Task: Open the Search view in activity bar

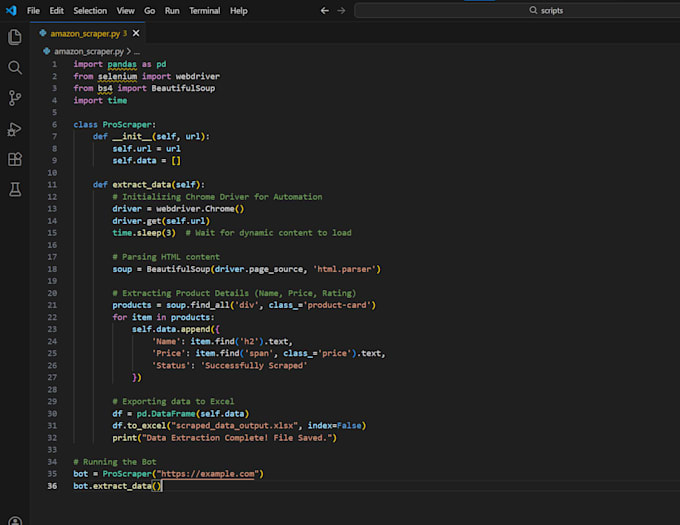Action: (15, 68)
